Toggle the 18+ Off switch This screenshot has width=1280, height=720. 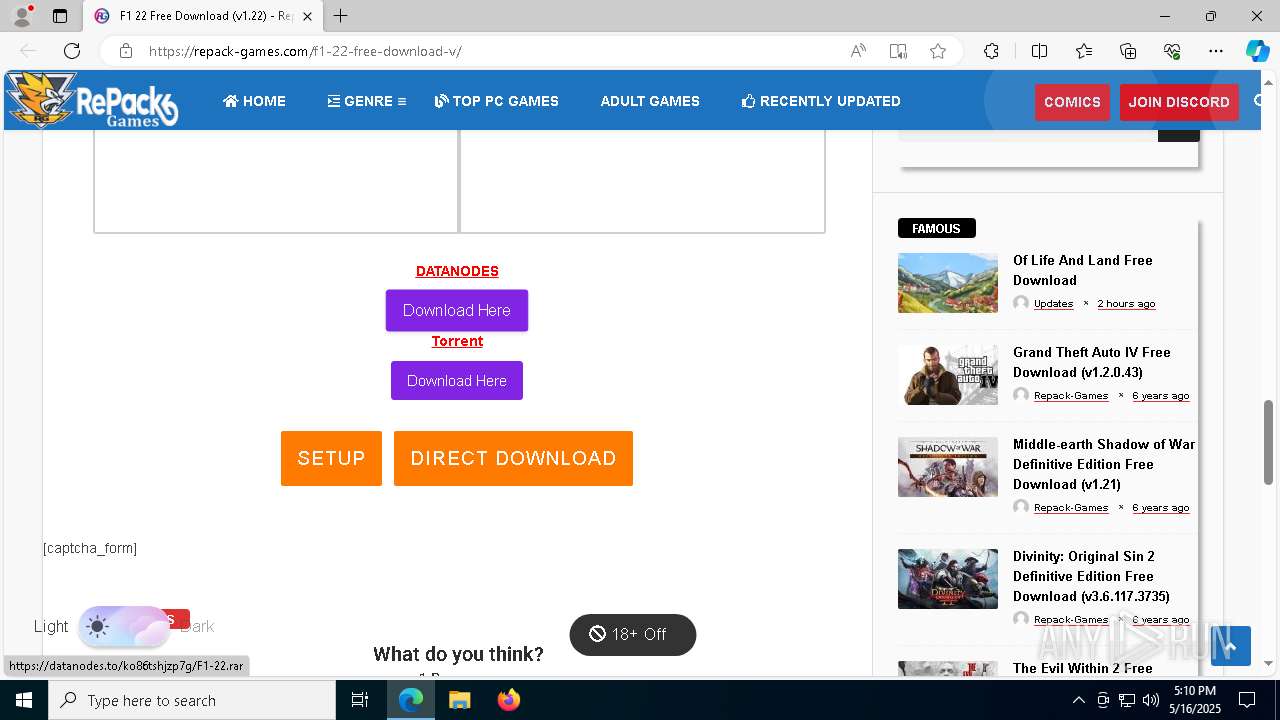[632, 634]
